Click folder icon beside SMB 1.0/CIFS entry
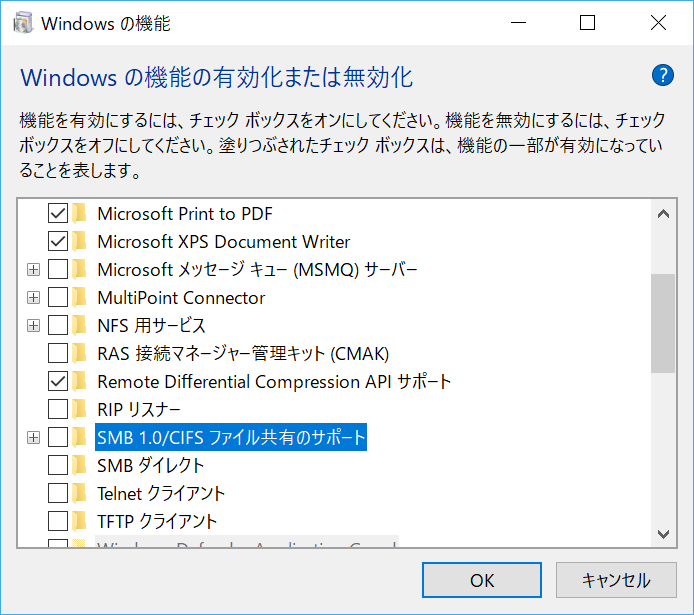 [79, 438]
